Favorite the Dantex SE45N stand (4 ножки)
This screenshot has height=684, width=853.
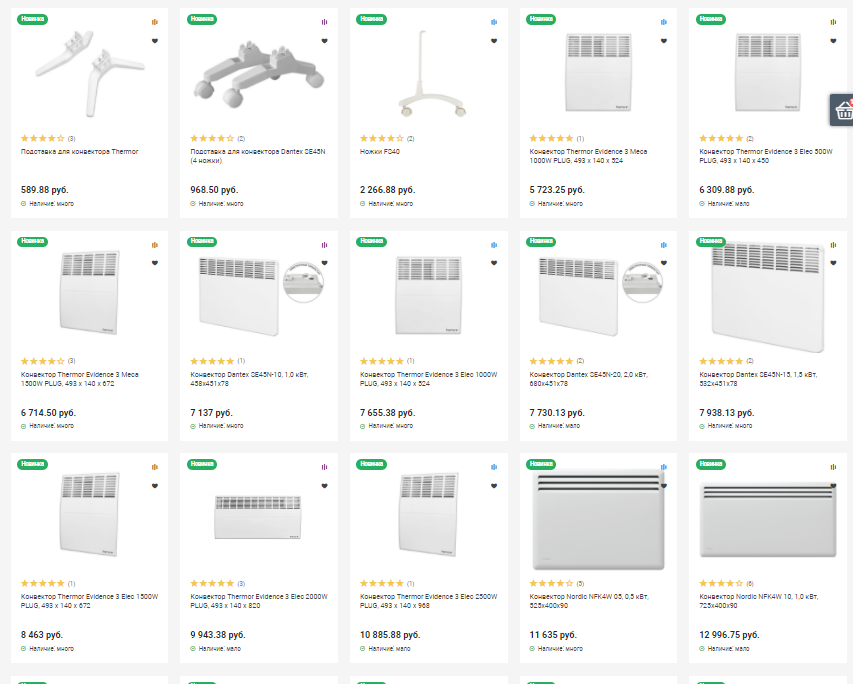pyautogui.click(x=324, y=41)
